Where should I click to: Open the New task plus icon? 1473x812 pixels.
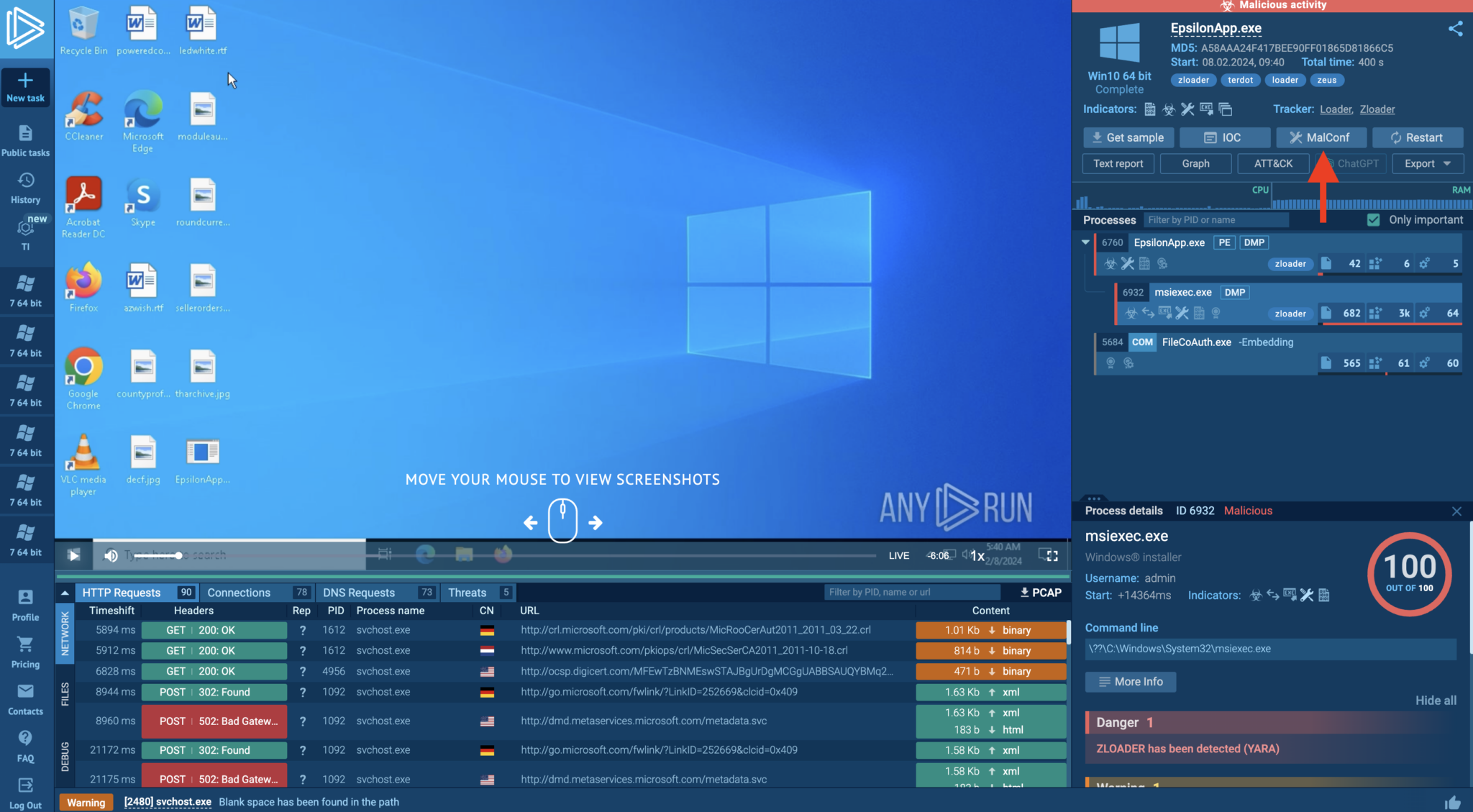[x=25, y=80]
